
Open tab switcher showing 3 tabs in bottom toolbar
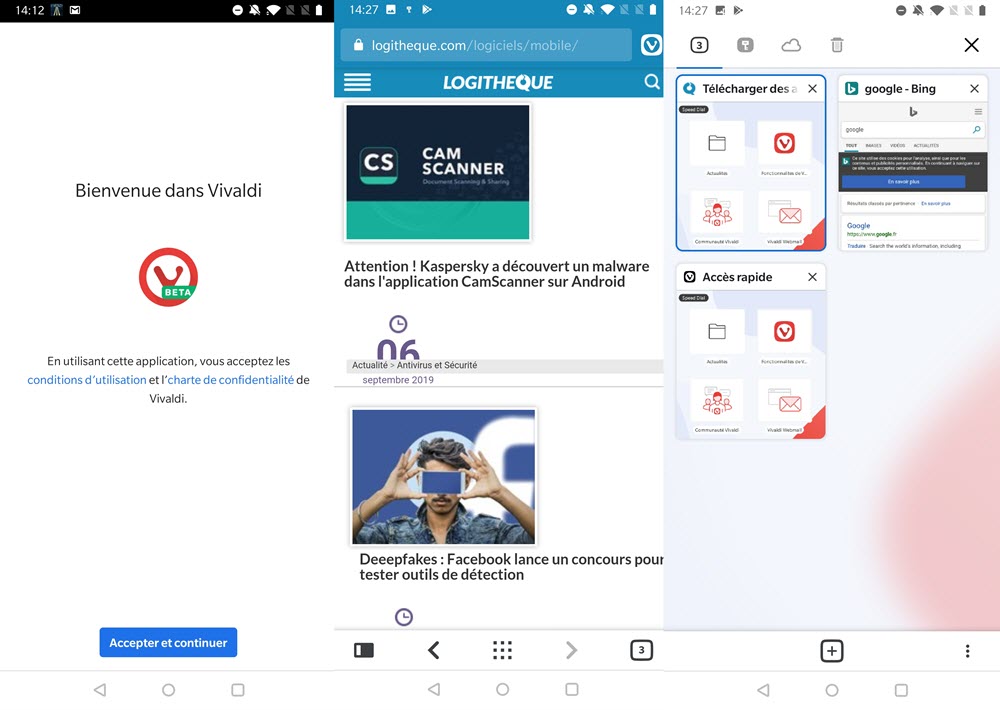click(x=641, y=650)
